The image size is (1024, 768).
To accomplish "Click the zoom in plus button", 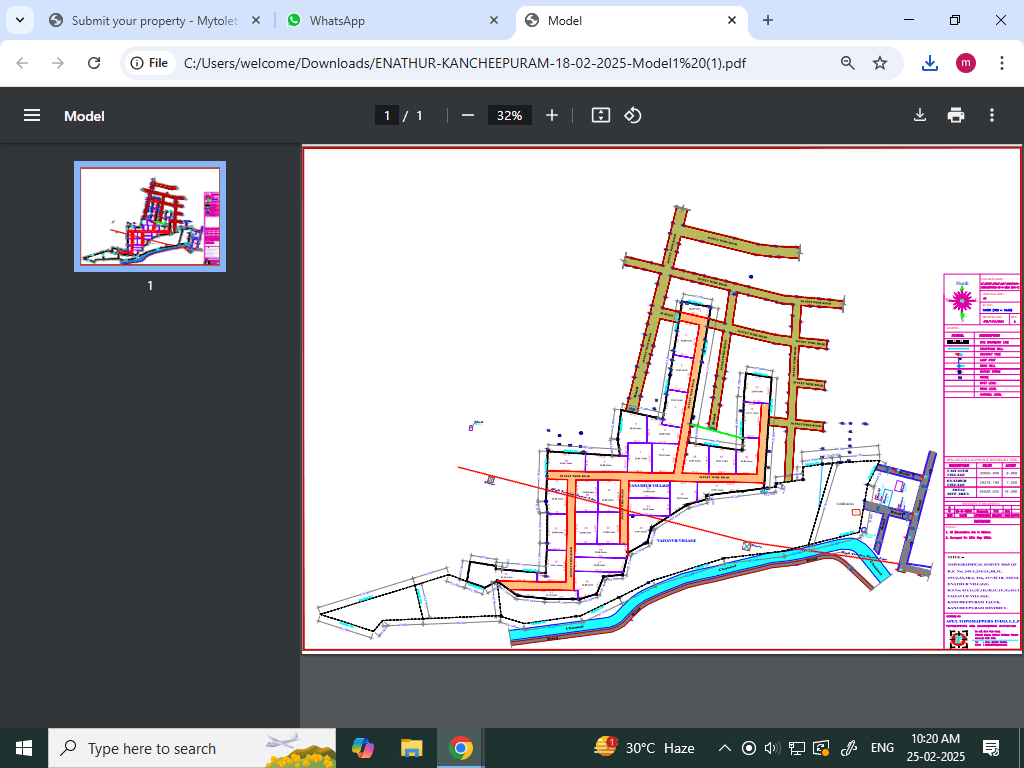I will click(552, 116).
